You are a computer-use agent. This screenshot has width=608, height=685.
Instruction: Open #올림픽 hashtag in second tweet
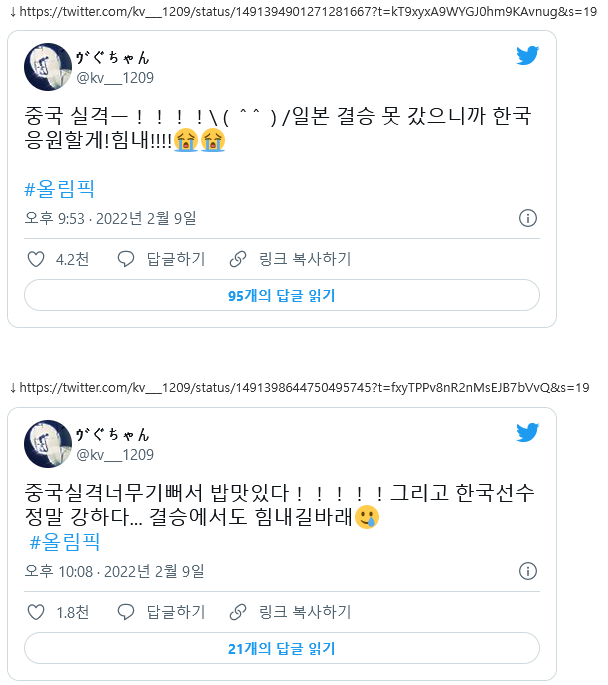(x=65, y=542)
